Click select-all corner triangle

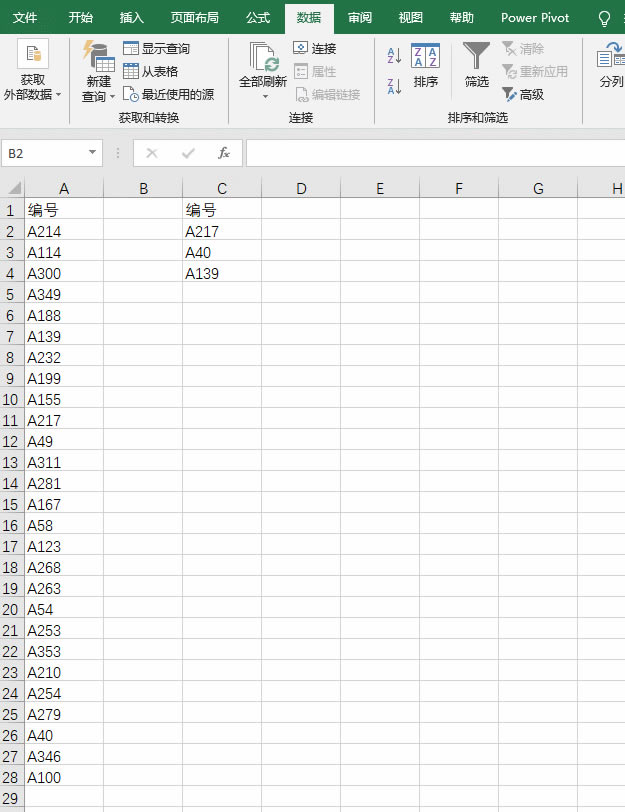click(x=13, y=187)
